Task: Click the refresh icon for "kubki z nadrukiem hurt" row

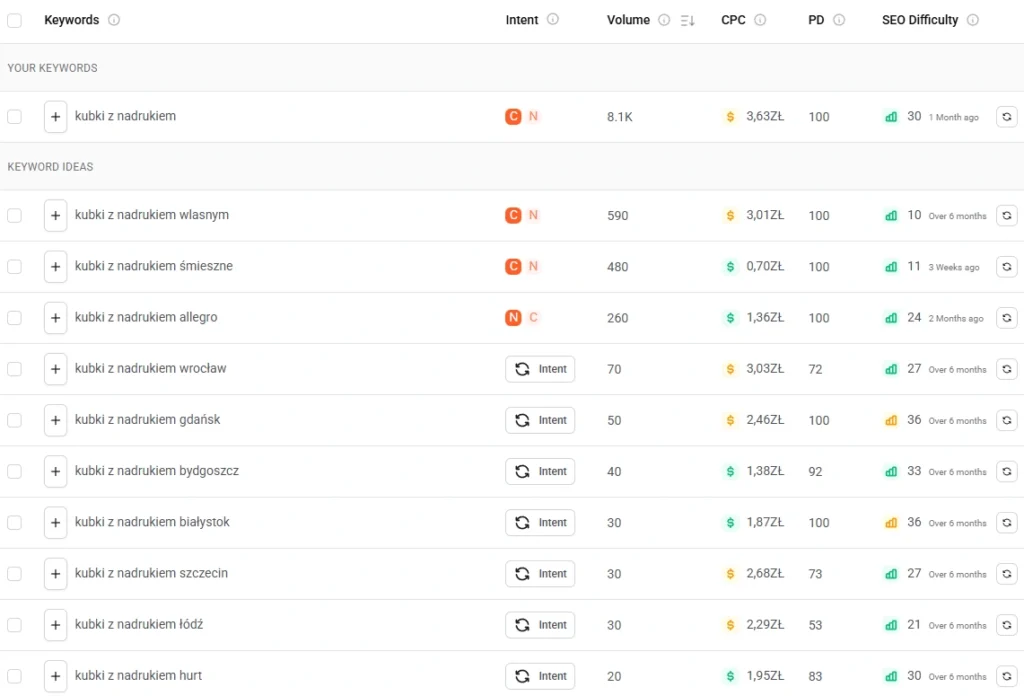Action: tap(1007, 676)
